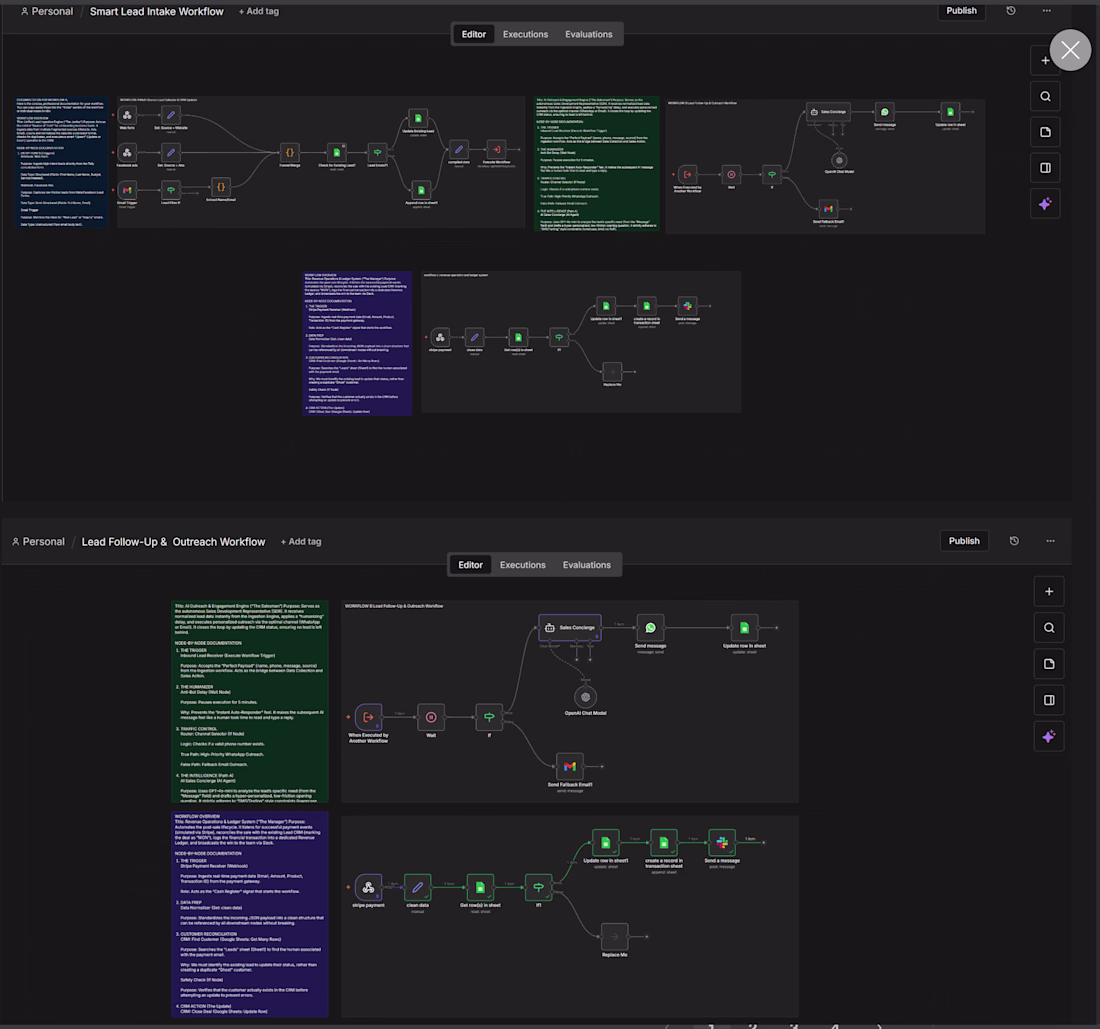Image resolution: width=1100 pixels, height=1029 pixels.
Task: Open the Wait node in Lead Follow-Up workflow
Action: 431,718
